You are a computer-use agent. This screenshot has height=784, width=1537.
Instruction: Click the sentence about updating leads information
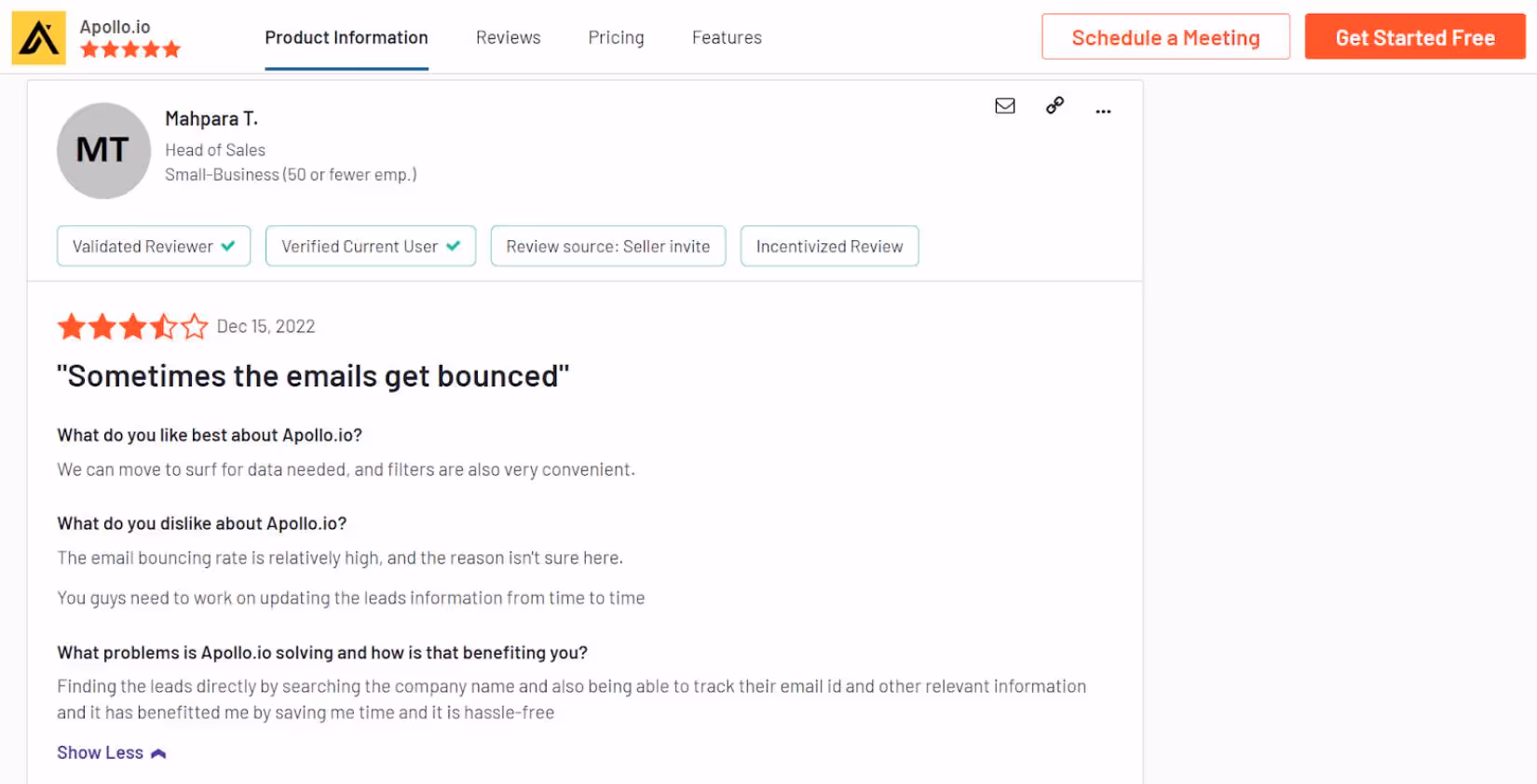(x=351, y=598)
